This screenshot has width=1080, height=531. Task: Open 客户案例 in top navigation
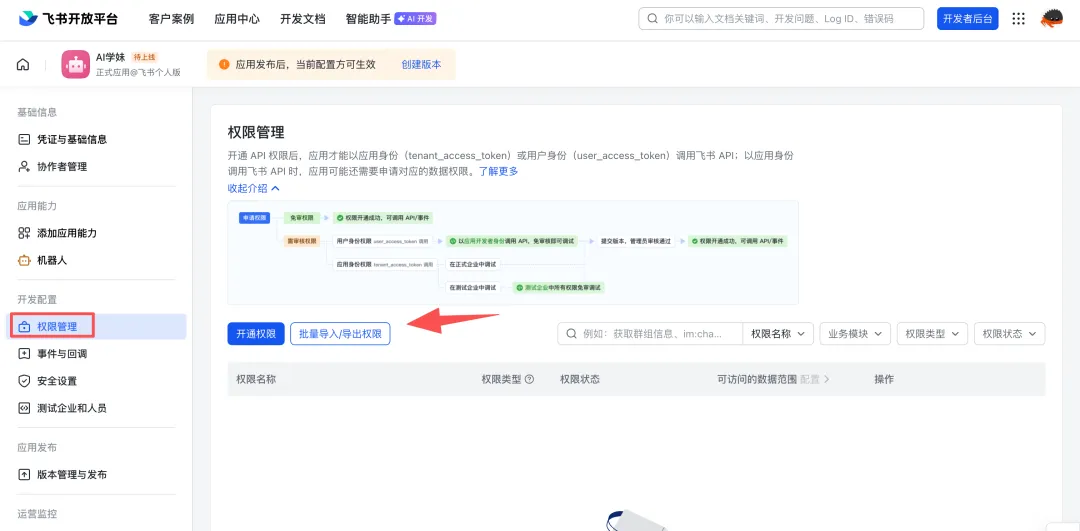click(172, 19)
